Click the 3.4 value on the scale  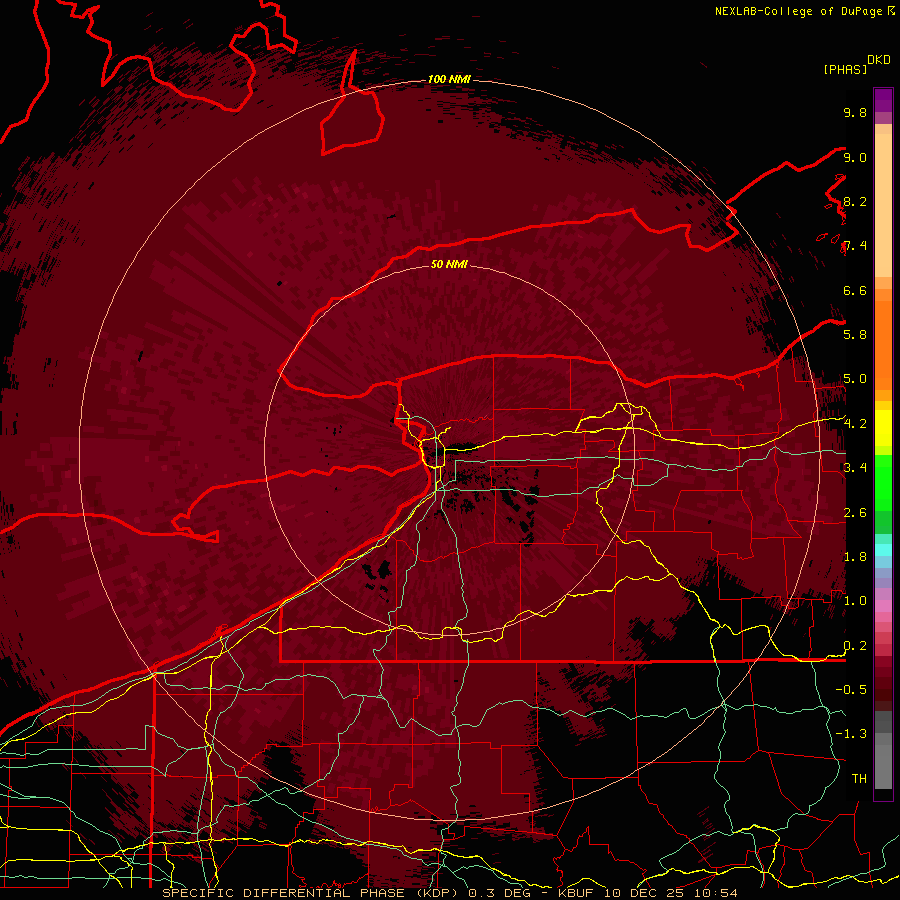coord(855,467)
